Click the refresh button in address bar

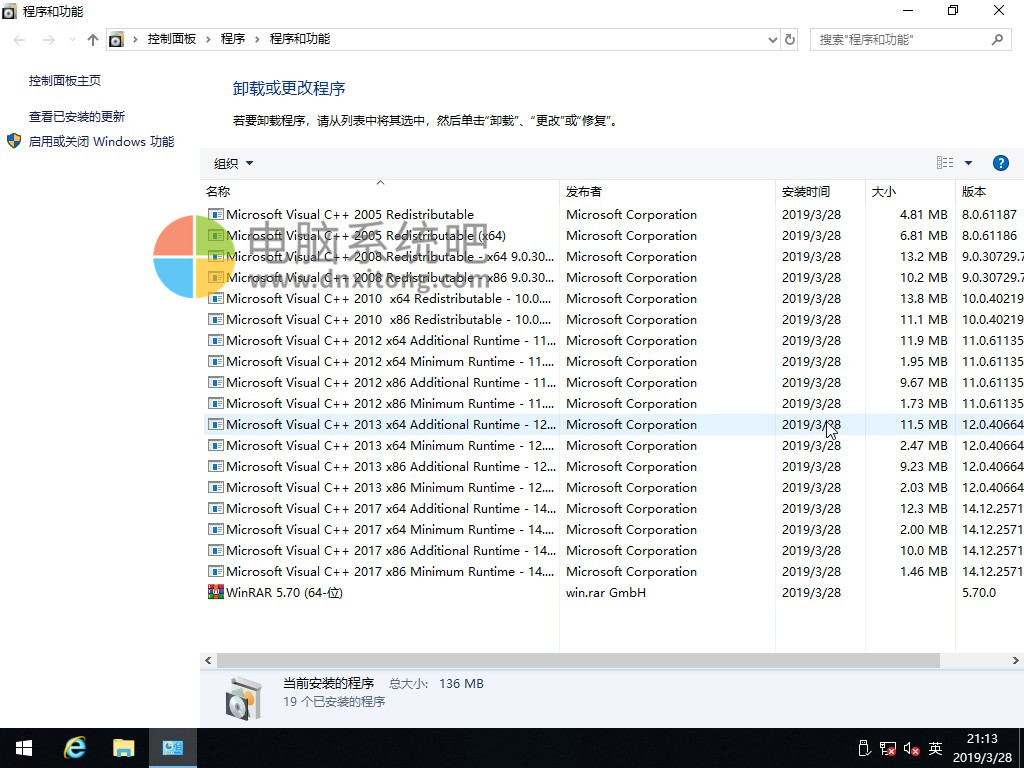790,40
